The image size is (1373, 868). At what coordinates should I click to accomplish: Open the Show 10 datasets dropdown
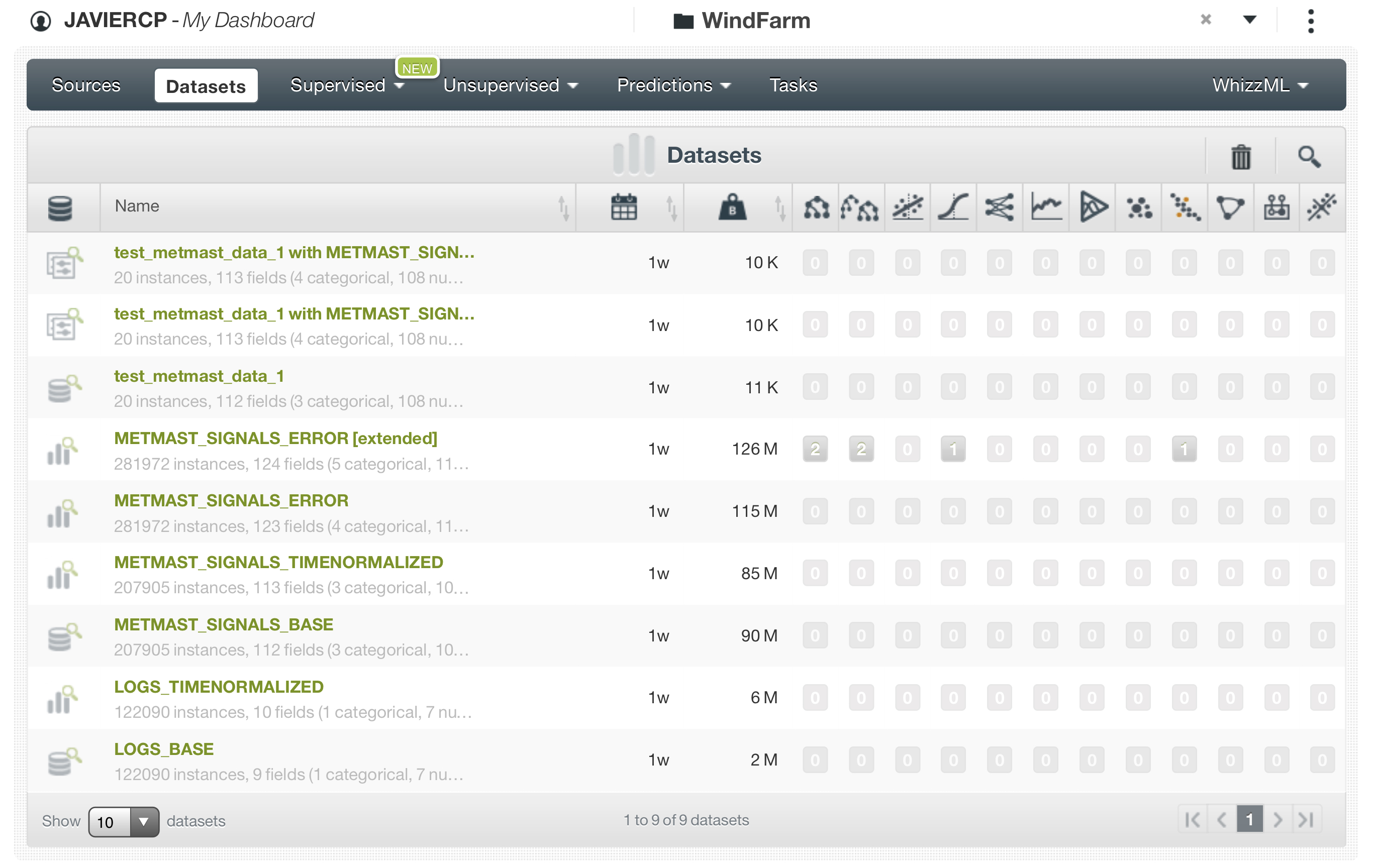[x=123, y=821]
